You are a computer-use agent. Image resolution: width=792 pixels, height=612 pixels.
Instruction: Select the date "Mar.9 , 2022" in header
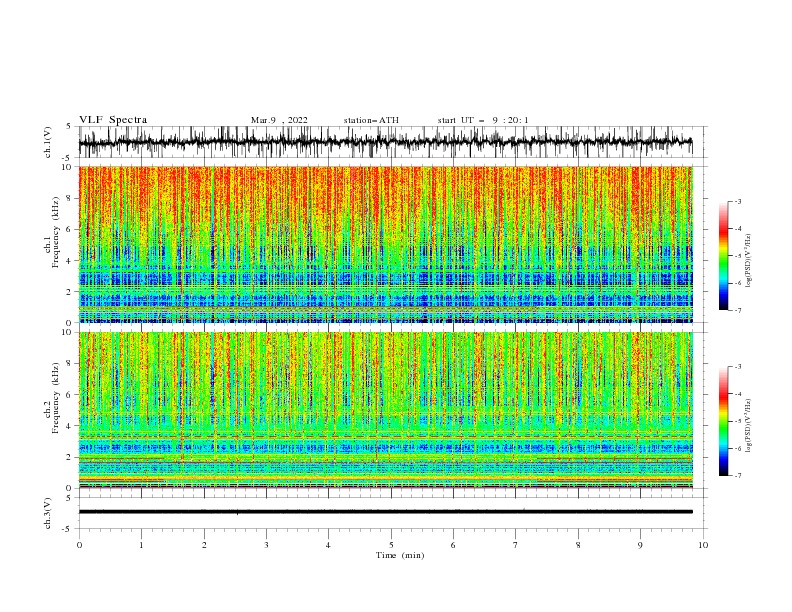[x=279, y=120]
